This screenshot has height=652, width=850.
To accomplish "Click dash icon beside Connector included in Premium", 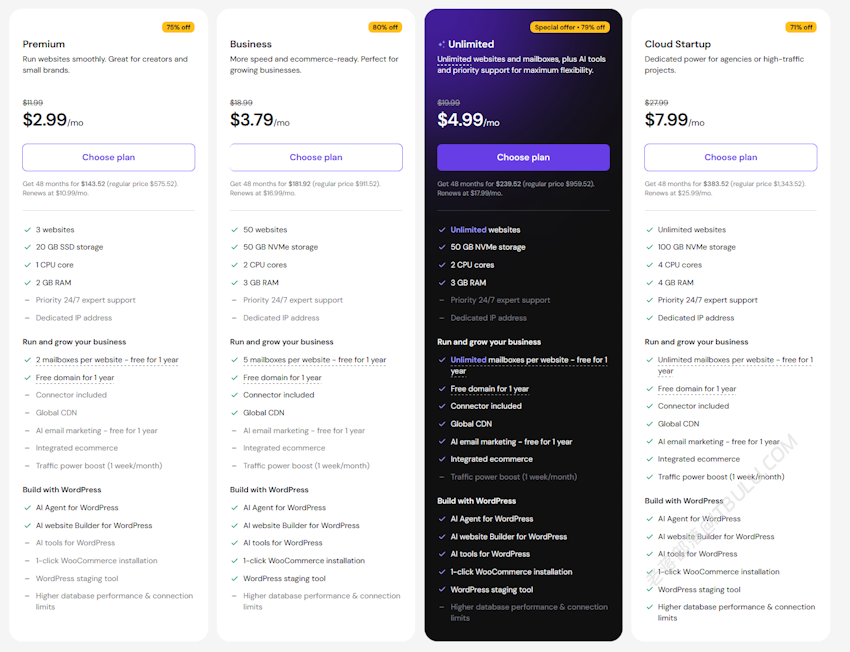I will [x=27, y=395].
